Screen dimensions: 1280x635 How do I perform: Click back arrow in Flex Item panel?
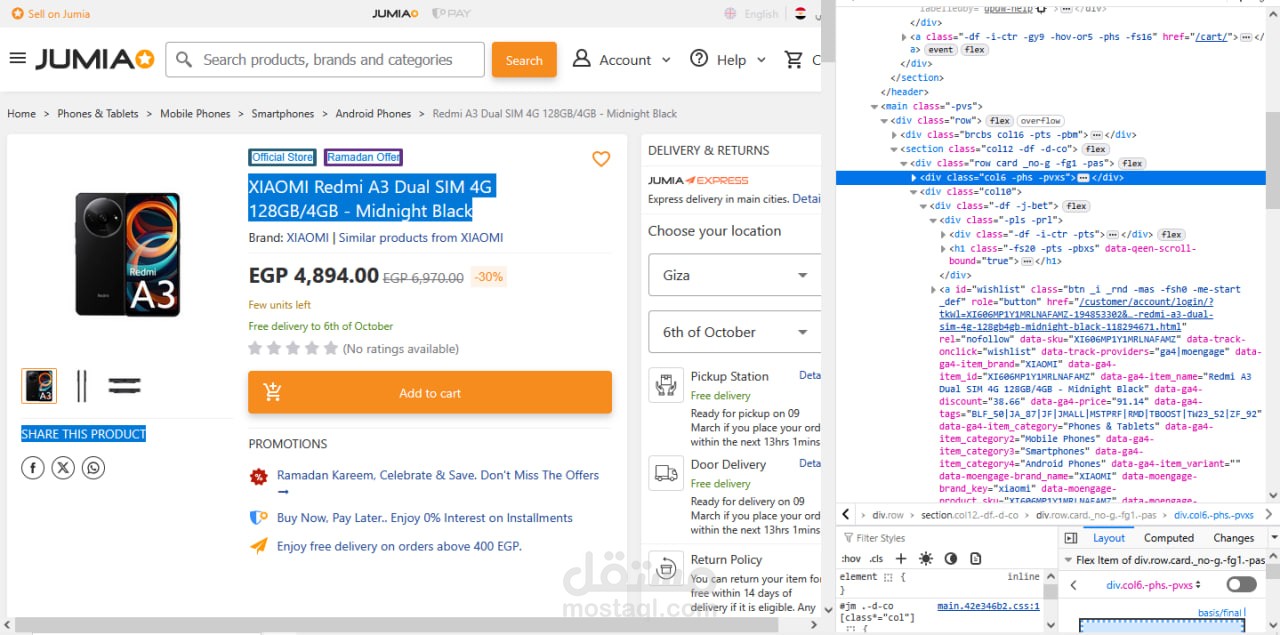pyautogui.click(x=1073, y=585)
